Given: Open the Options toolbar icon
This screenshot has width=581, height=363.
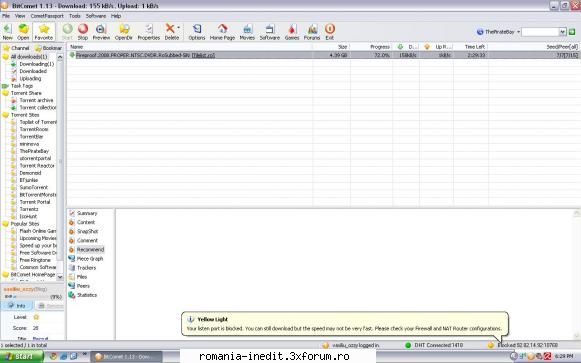Looking at the screenshot, I should 197,29.
